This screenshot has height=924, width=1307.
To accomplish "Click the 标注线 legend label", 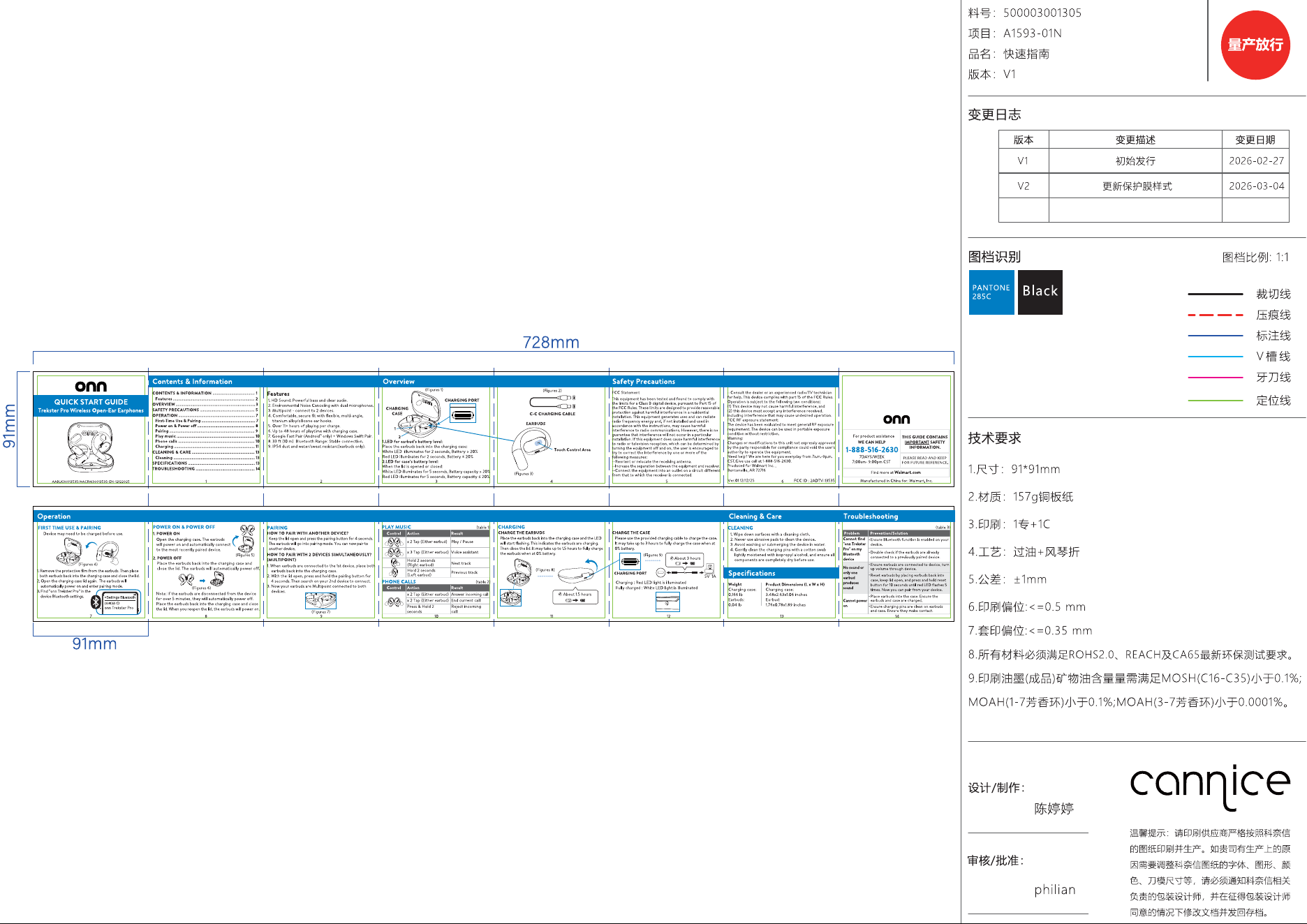I will click(1273, 336).
